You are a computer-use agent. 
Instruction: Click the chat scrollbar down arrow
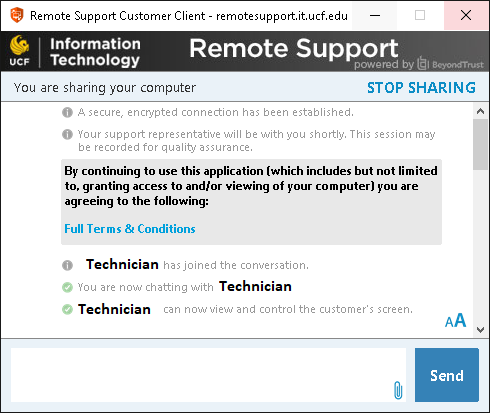click(x=480, y=330)
